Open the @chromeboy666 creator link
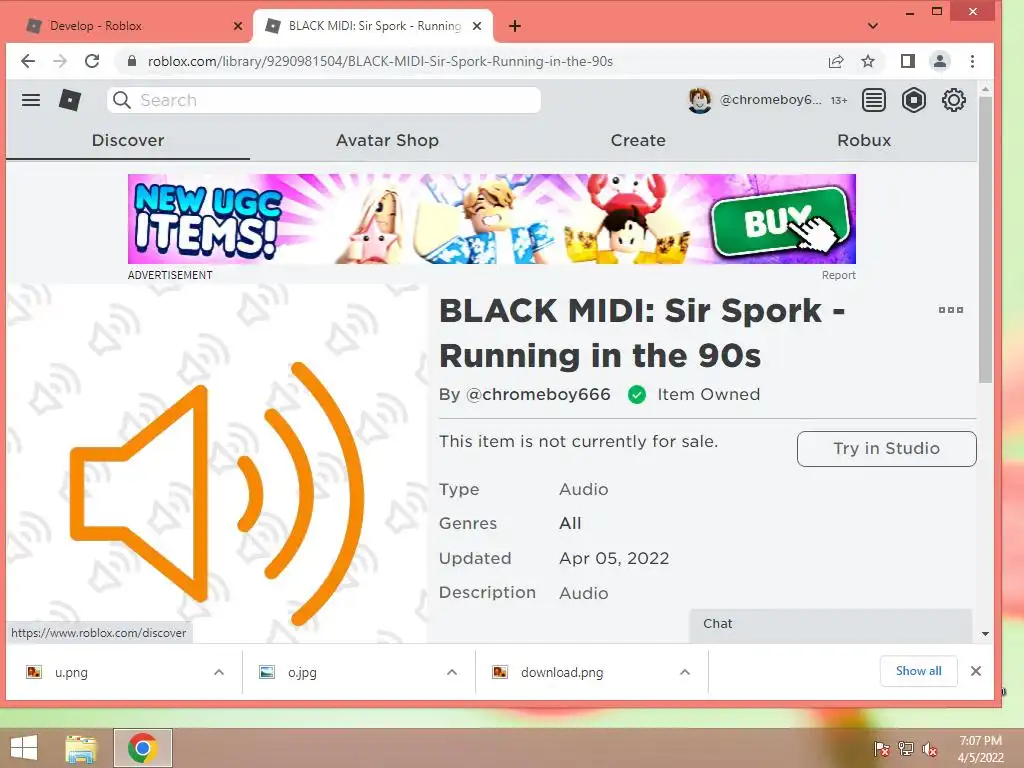 538,394
